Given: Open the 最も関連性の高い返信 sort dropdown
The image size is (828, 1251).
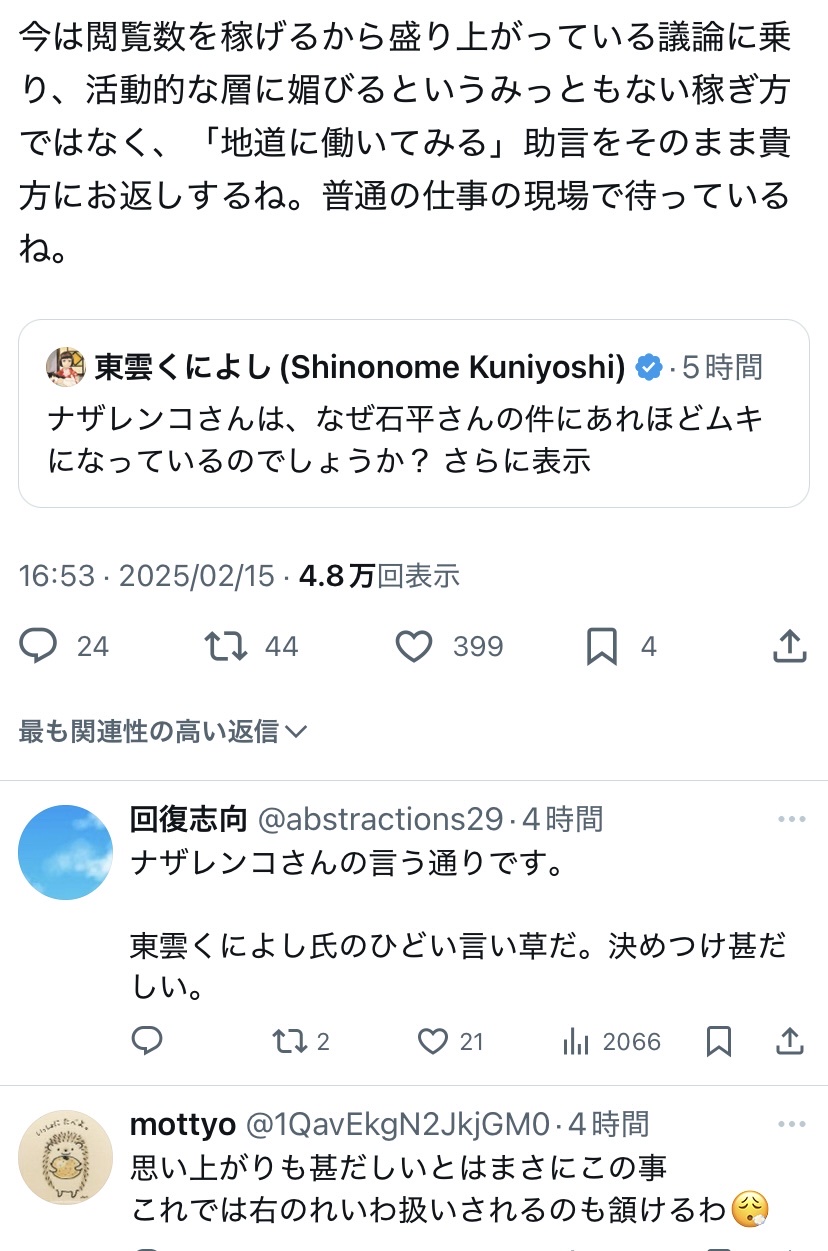Looking at the screenshot, I should click(162, 732).
